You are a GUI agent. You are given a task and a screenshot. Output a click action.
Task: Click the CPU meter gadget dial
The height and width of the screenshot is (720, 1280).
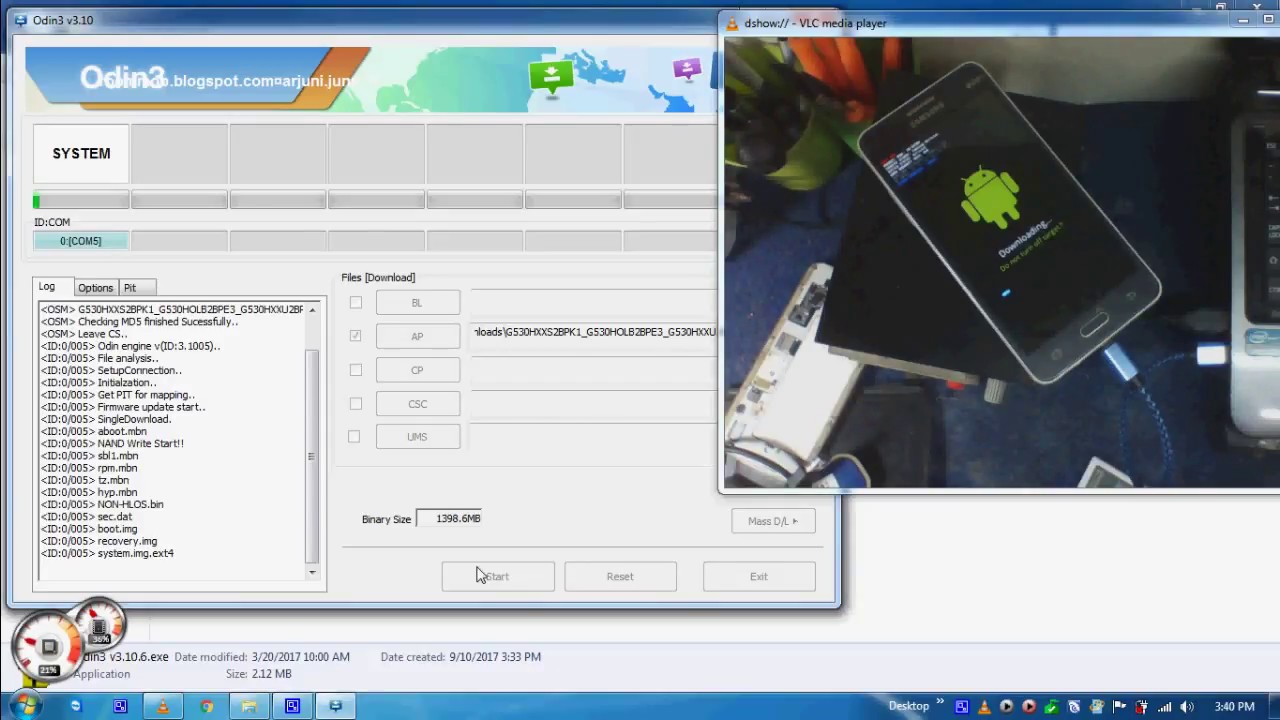click(x=48, y=646)
